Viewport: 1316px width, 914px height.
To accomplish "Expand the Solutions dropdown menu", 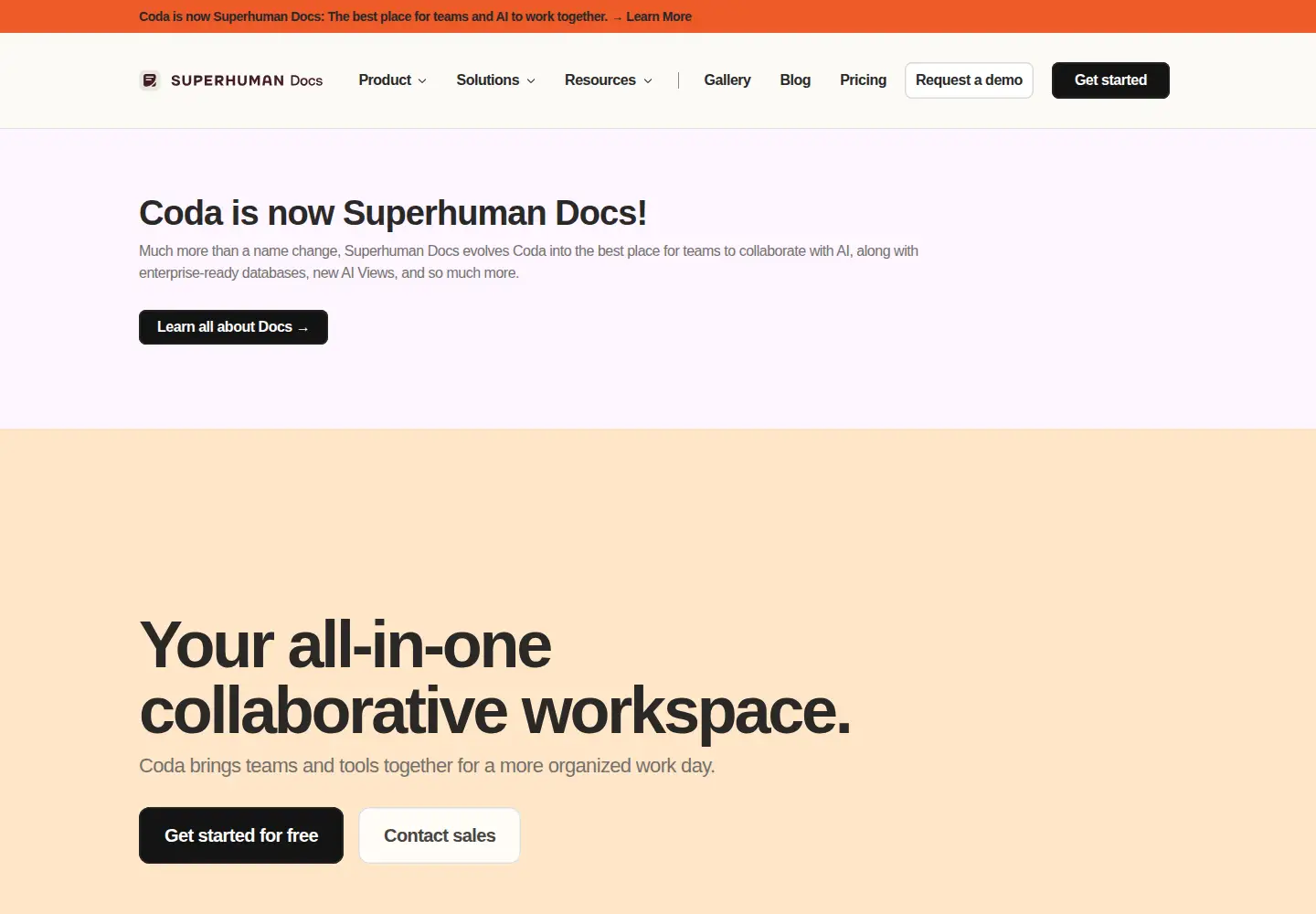I will click(495, 80).
